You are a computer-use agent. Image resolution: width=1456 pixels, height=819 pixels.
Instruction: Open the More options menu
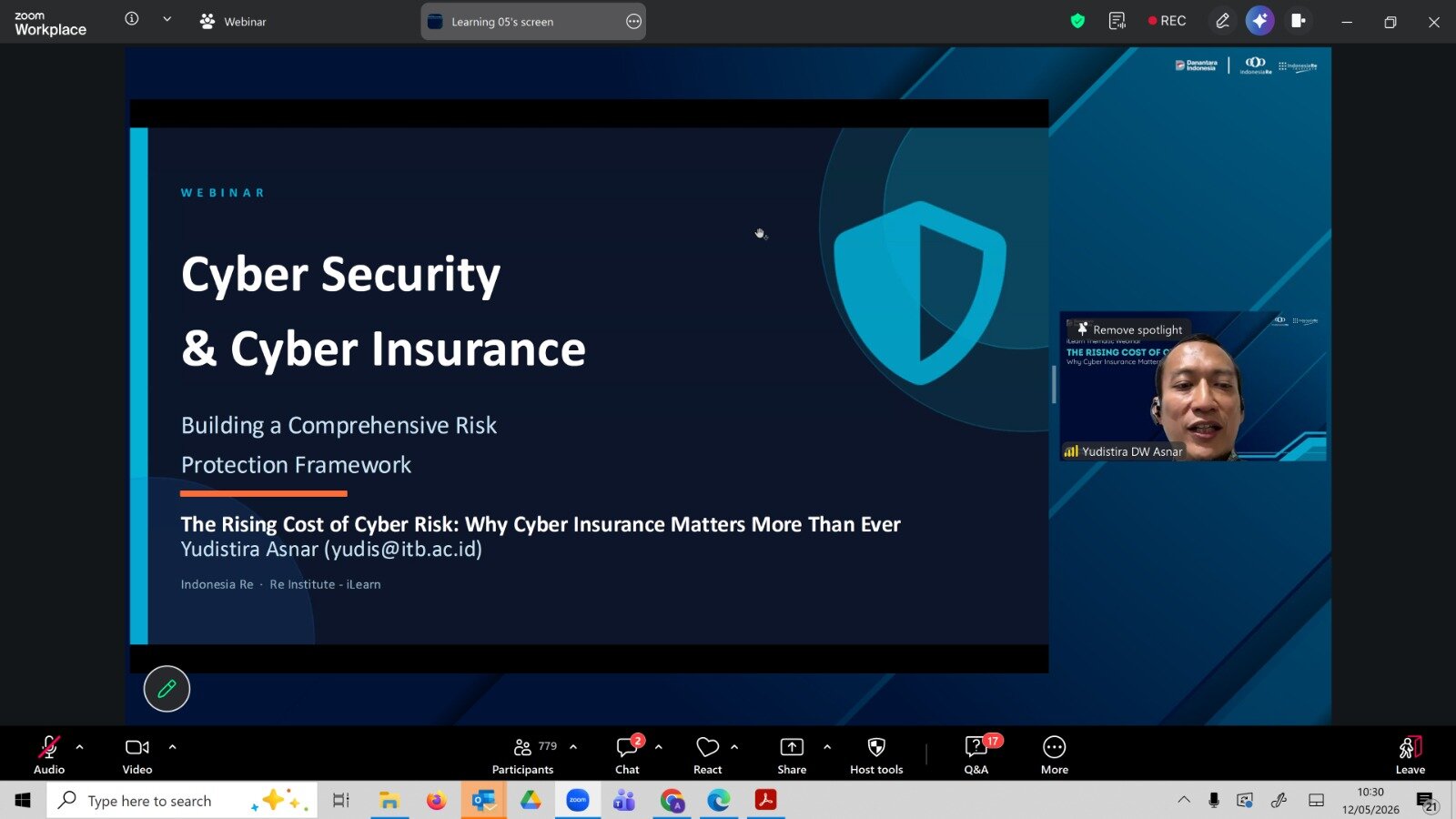[1055, 754]
